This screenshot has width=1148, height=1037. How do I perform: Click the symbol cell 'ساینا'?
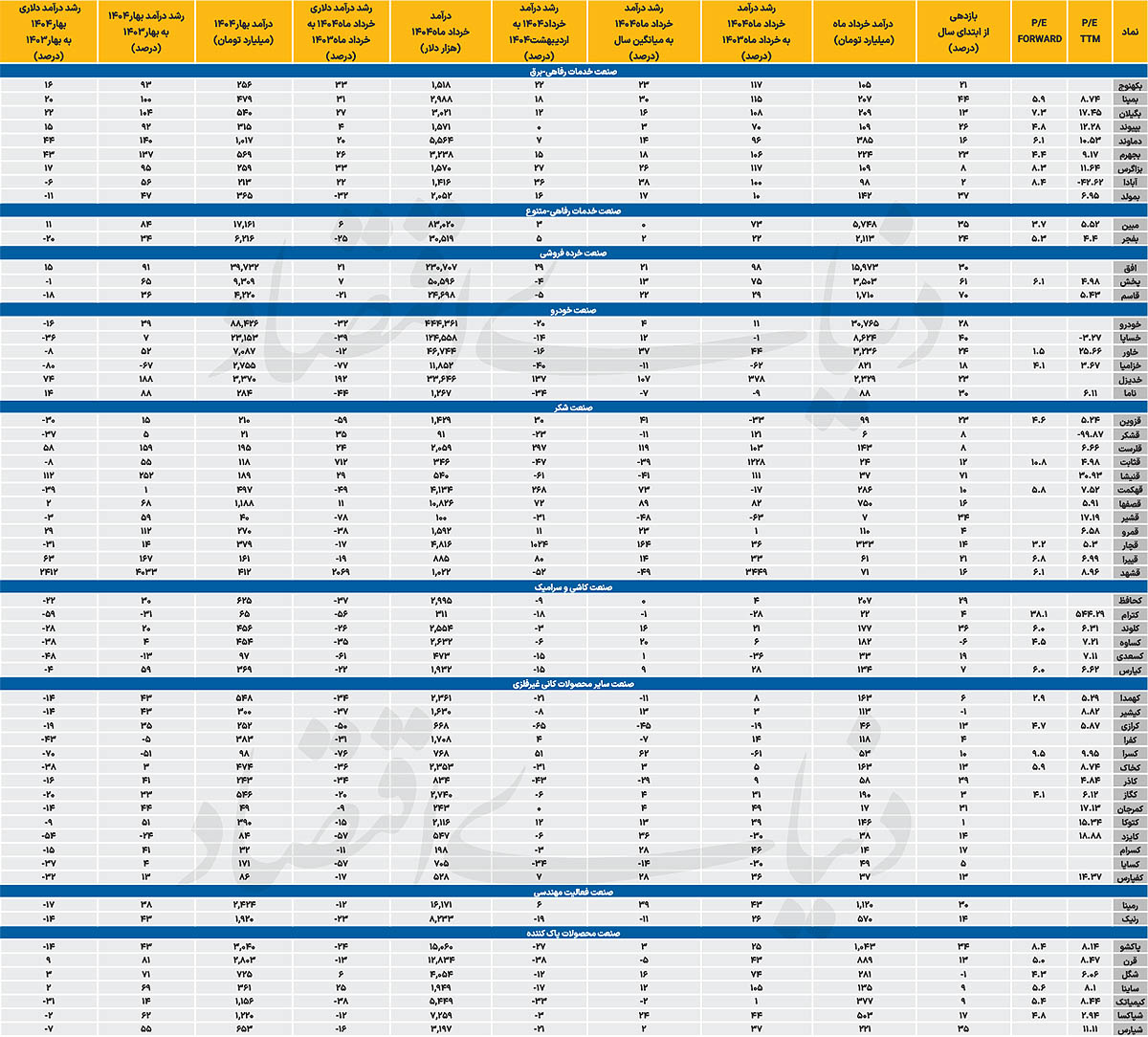(x=1129, y=988)
